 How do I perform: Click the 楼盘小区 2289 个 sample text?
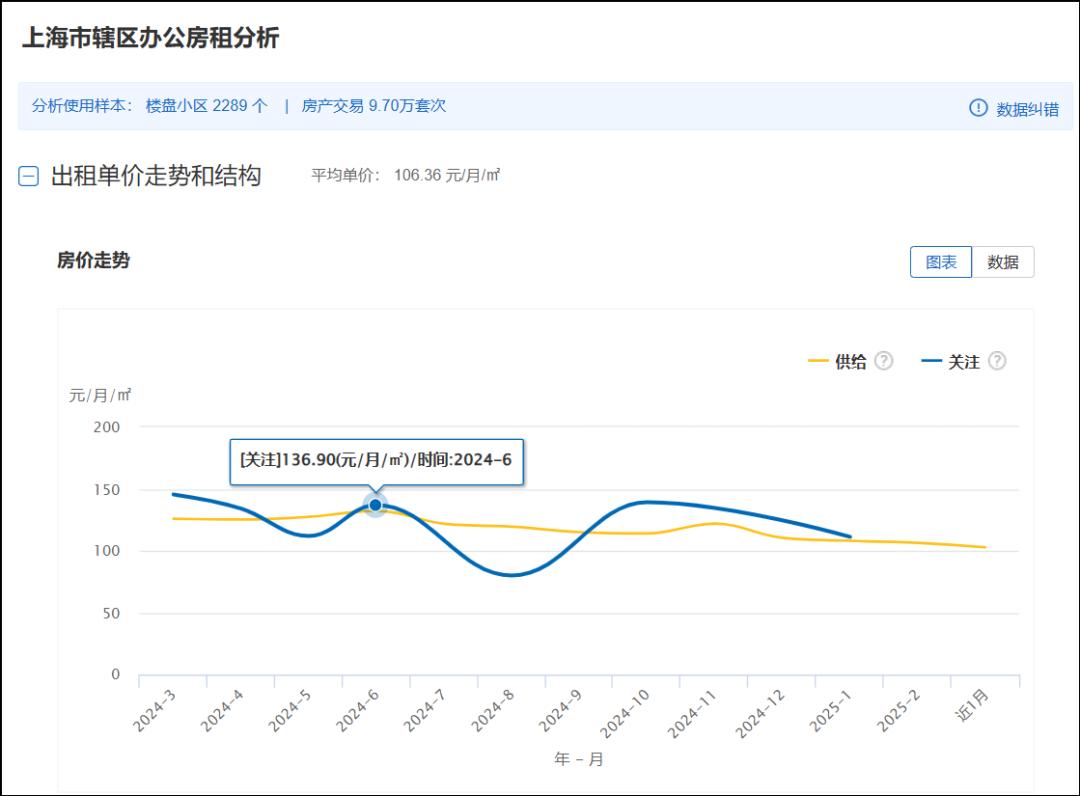207,105
